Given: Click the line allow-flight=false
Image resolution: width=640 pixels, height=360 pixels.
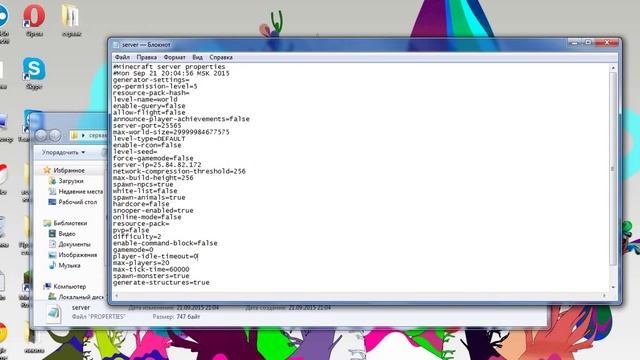Looking at the screenshot, I should 149,113.
